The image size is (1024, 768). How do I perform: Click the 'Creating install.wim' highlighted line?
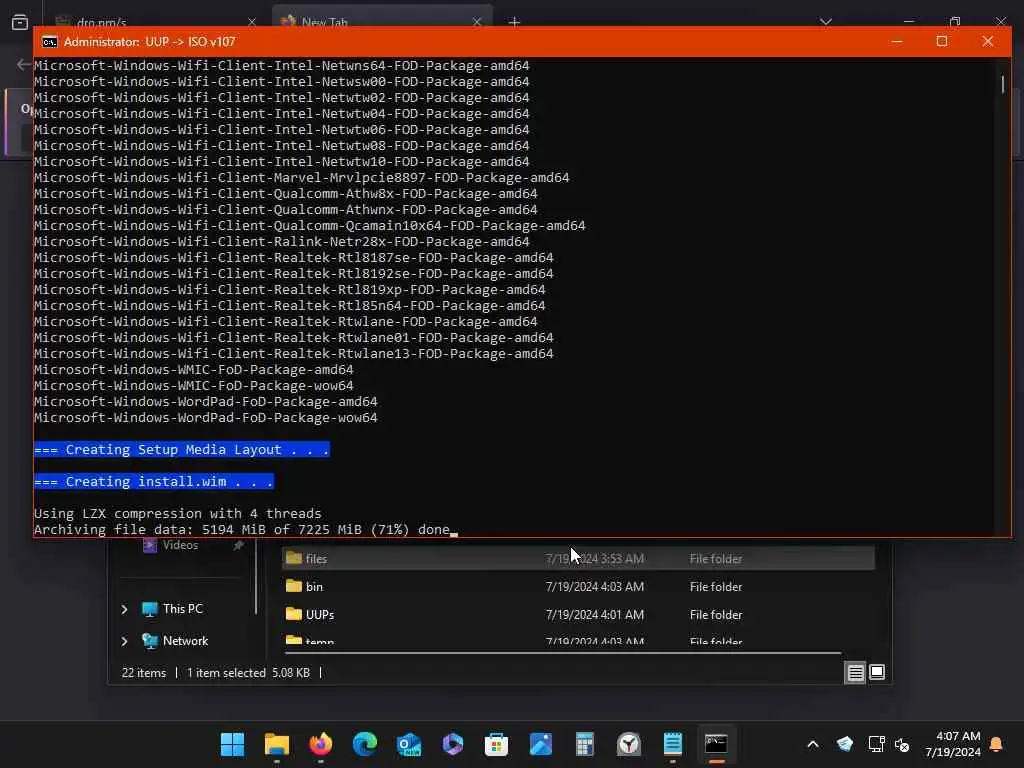(x=153, y=481)
